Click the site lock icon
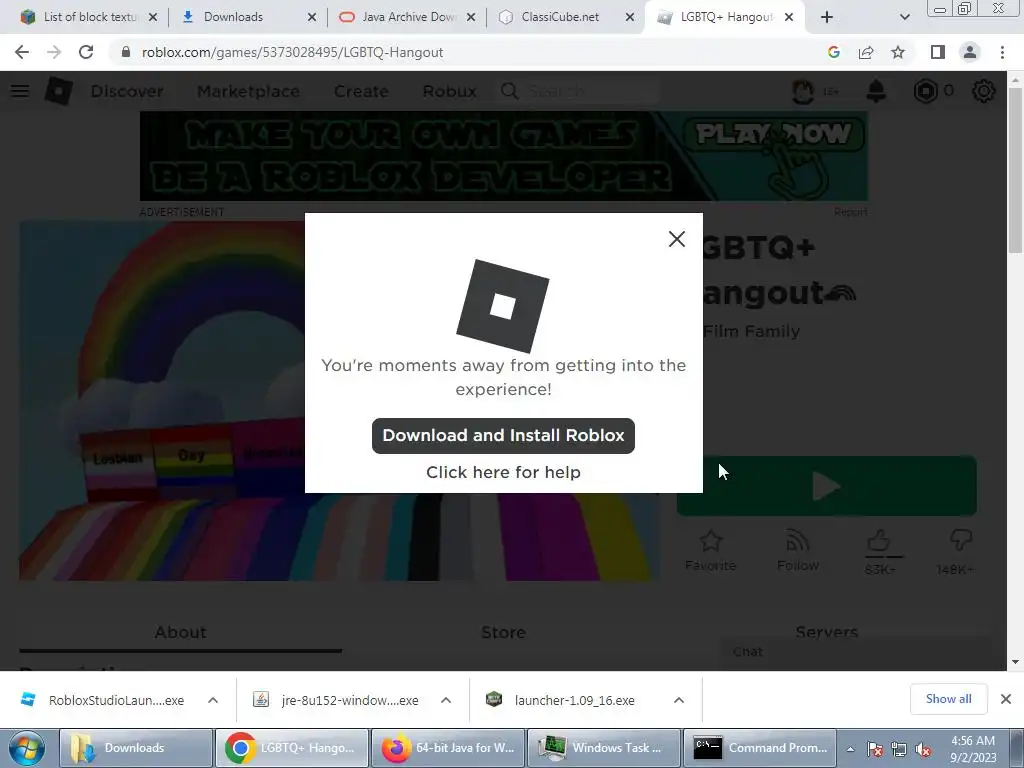1024x768 pixels. 125,52
